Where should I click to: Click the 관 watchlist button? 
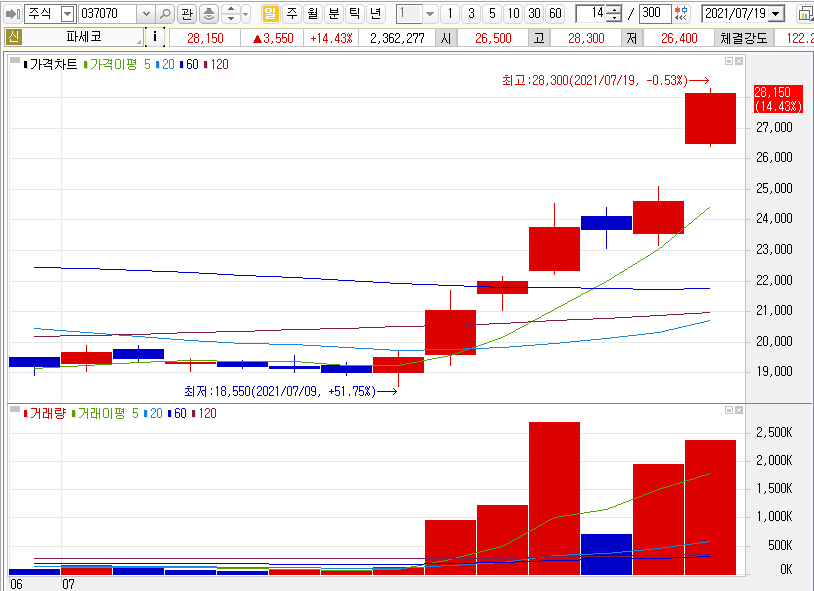tap(187, 14)
